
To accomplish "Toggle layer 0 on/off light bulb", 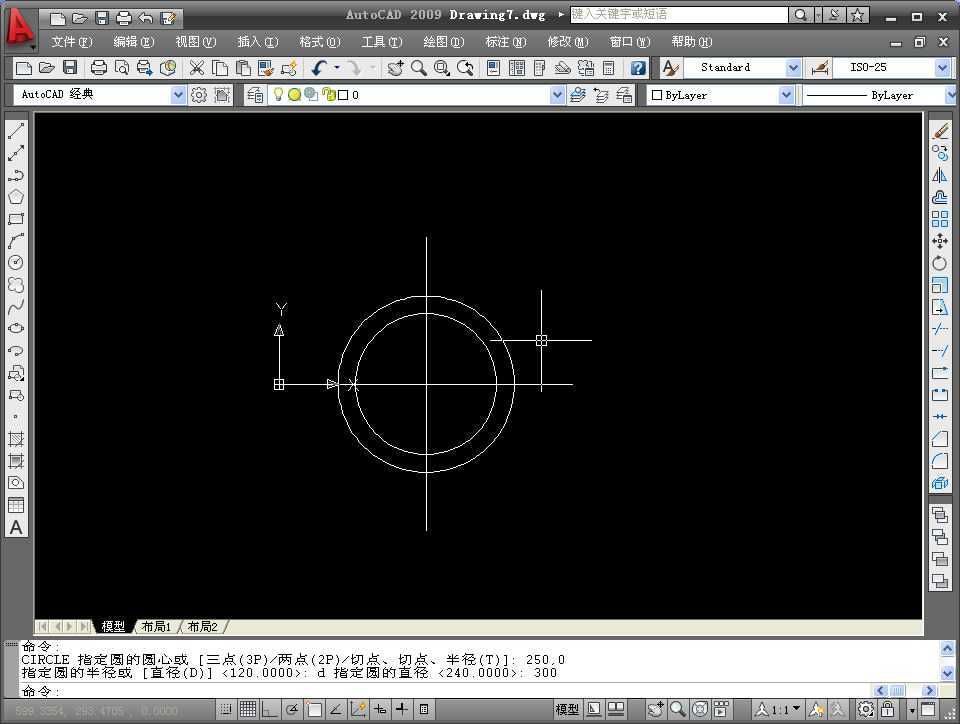I will click(x=279, y=94).
